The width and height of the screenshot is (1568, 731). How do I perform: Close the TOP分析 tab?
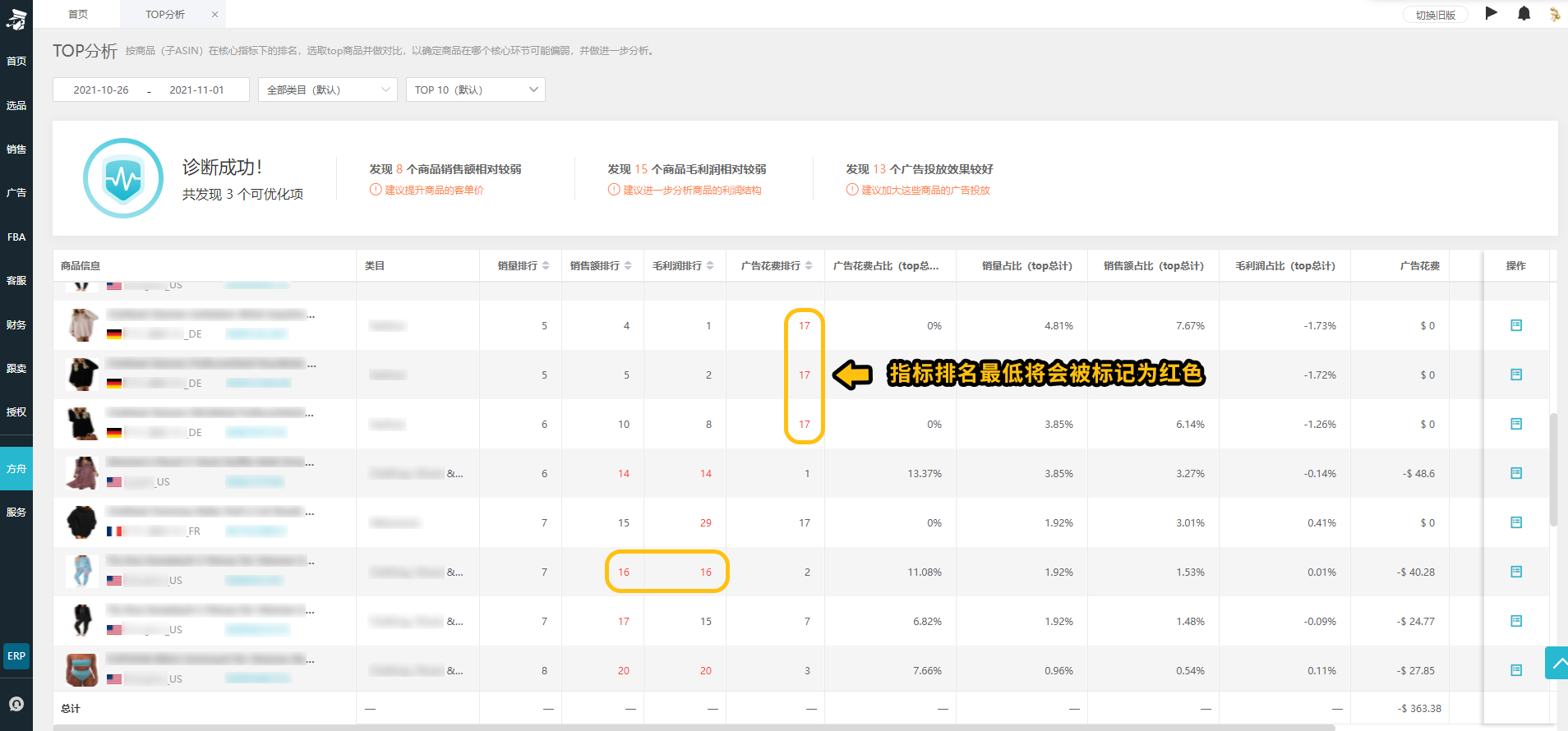214,14
